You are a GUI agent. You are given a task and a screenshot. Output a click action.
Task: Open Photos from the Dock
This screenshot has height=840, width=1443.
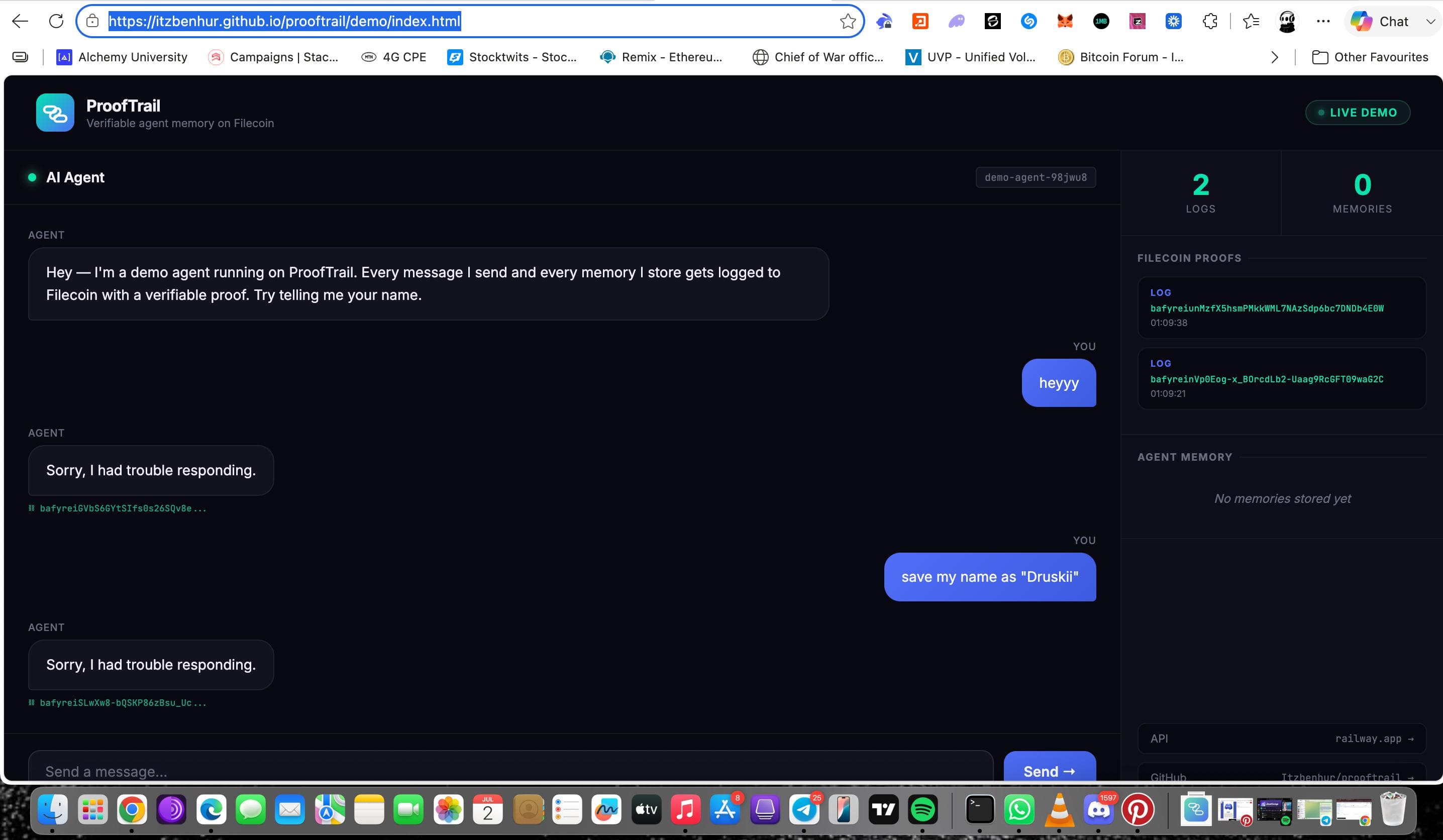point(448,810)
